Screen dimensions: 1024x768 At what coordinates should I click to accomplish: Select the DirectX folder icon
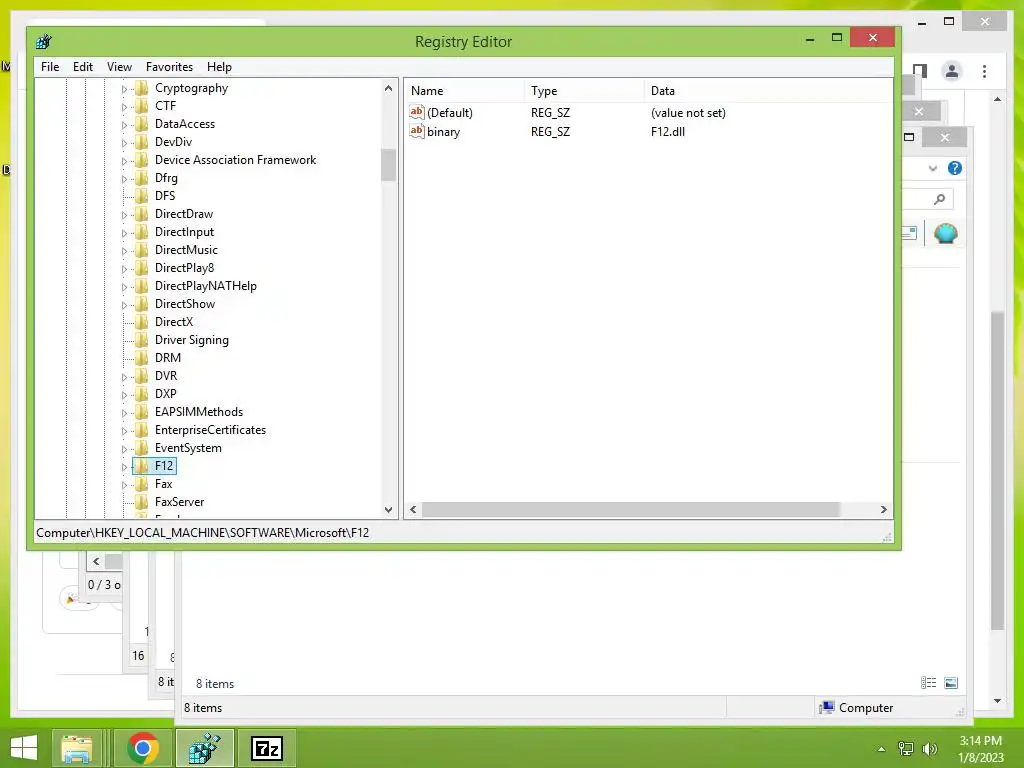142,321
